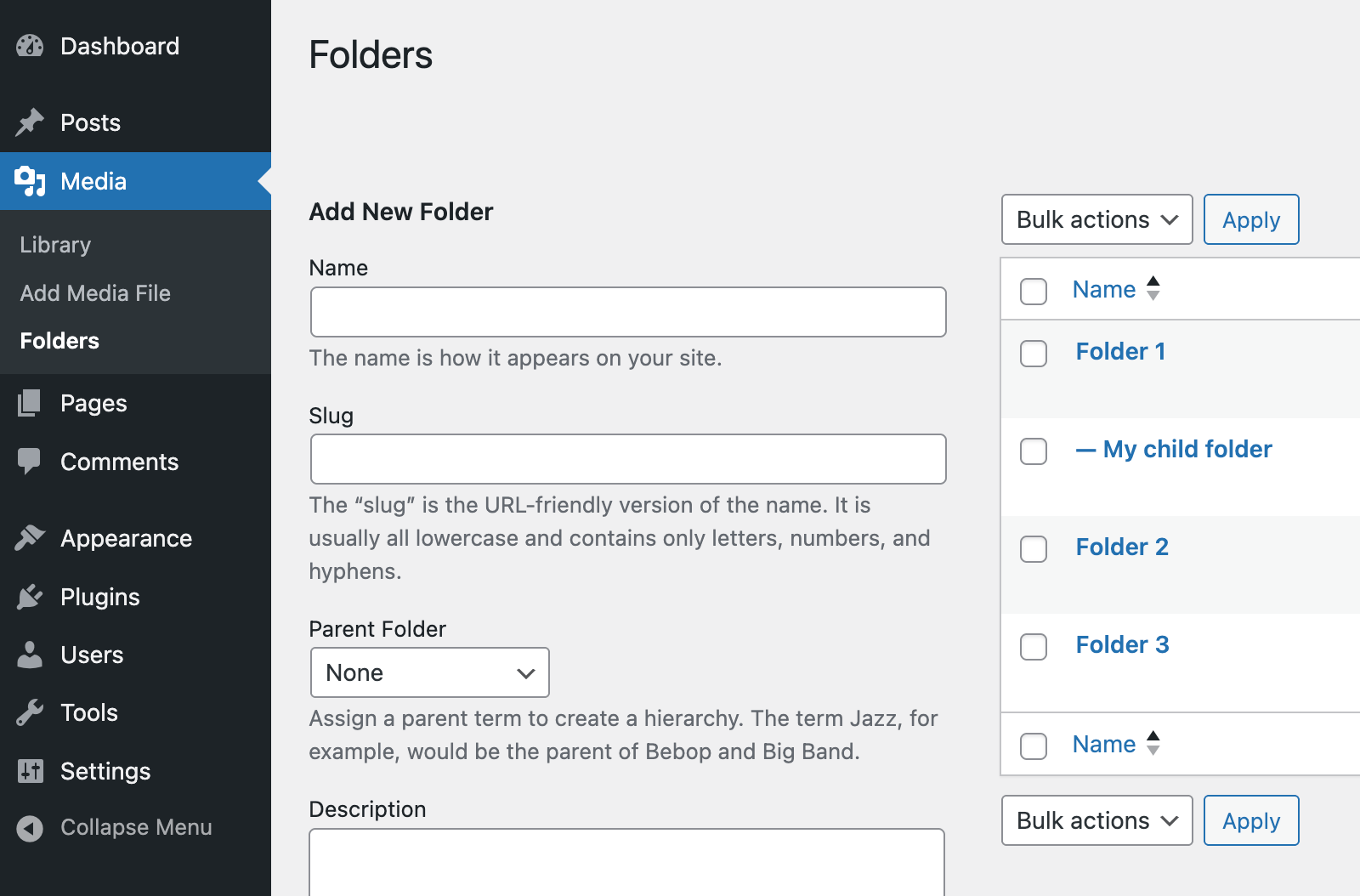1360x896 pixels.
Task: Open Pages via the pages icon
Action: (x=29, y=403)
